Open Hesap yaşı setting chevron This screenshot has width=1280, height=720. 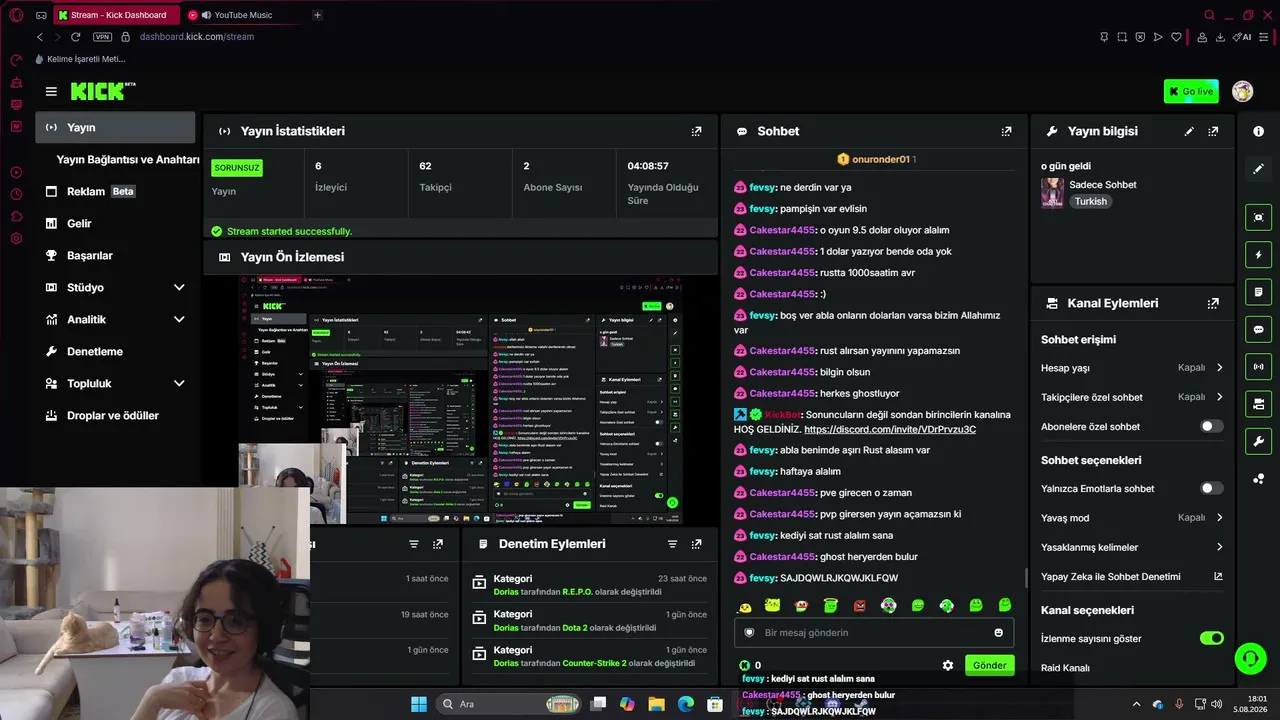1219,368
